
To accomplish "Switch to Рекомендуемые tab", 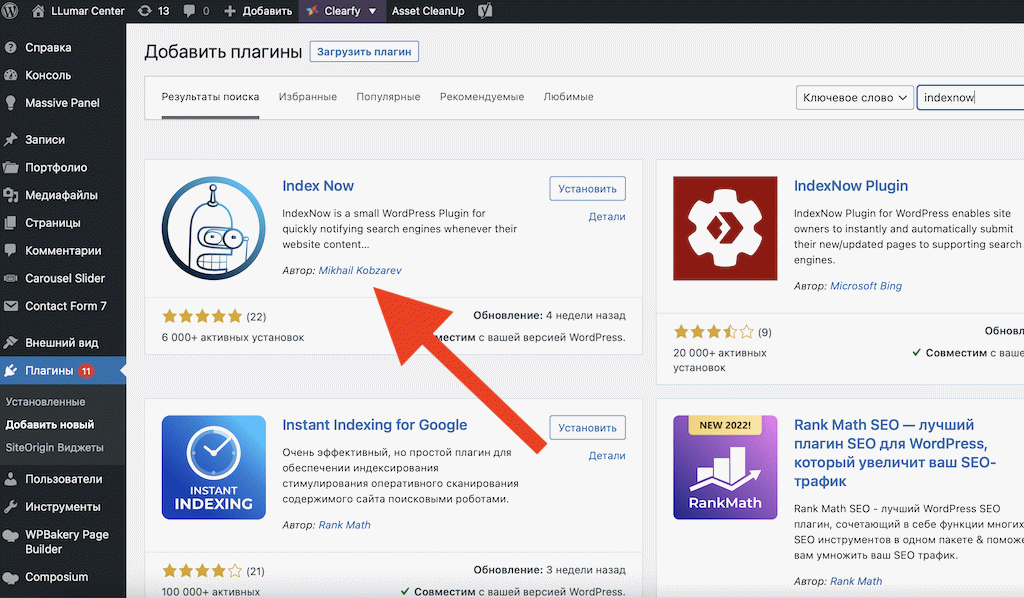I will pos(482,97).
